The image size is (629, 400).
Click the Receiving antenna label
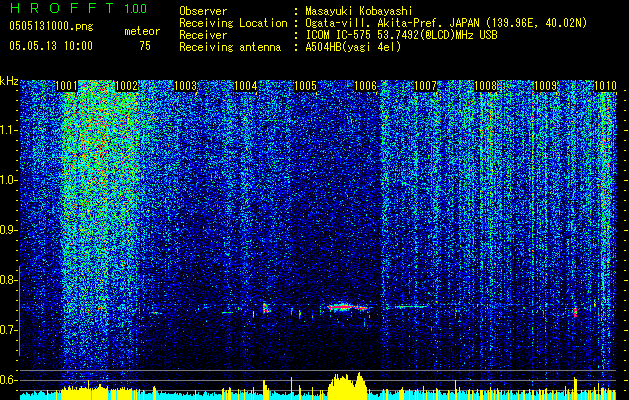(x=230, y=47)
